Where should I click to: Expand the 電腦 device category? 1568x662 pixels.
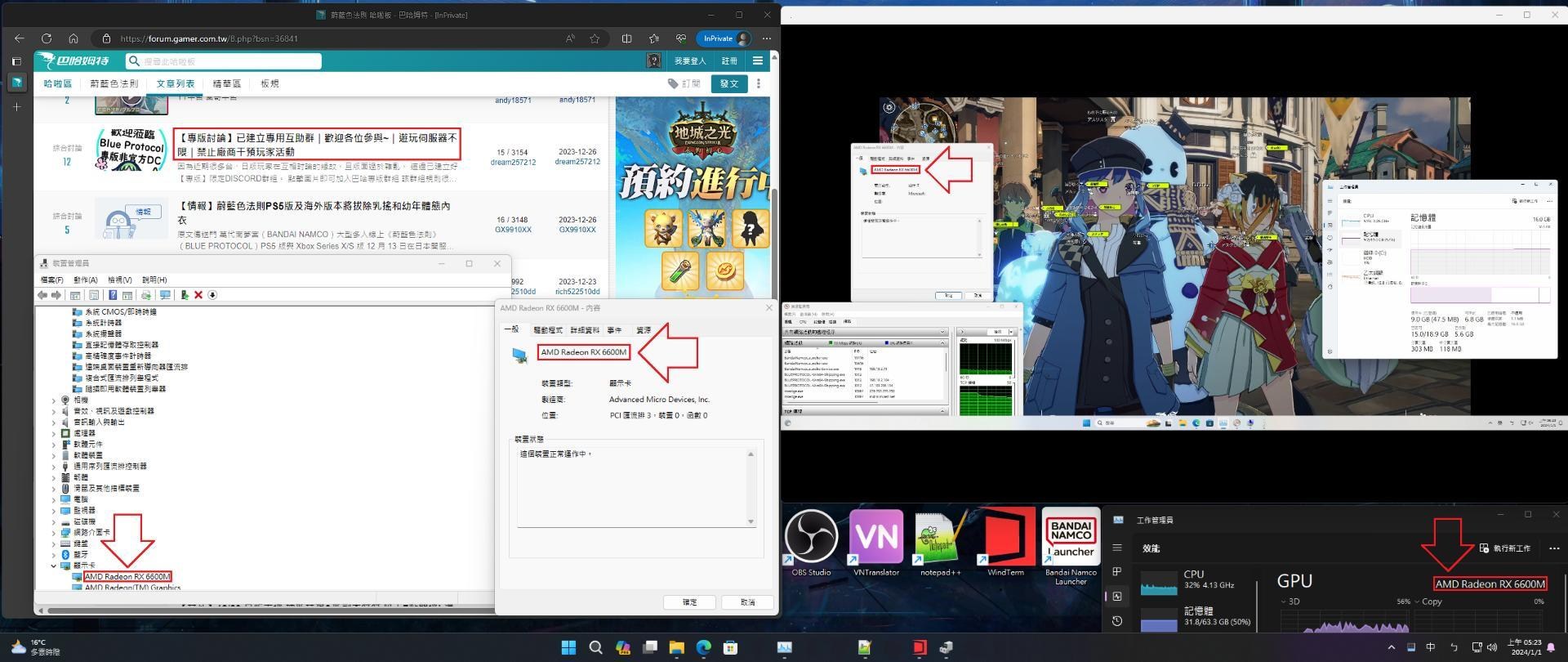(x=54, y=499)
